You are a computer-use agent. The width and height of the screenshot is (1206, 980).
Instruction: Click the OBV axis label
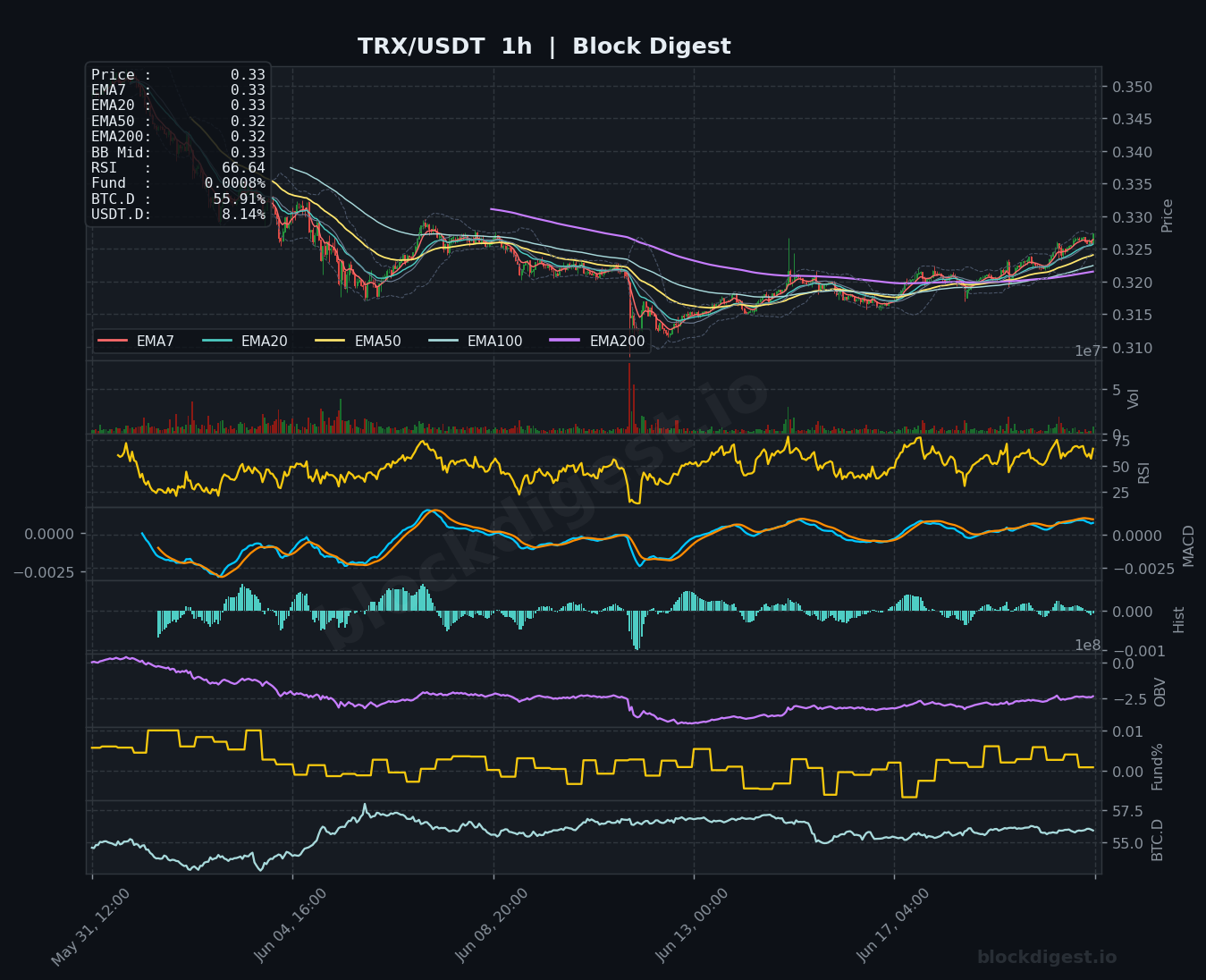(1160, 692)
